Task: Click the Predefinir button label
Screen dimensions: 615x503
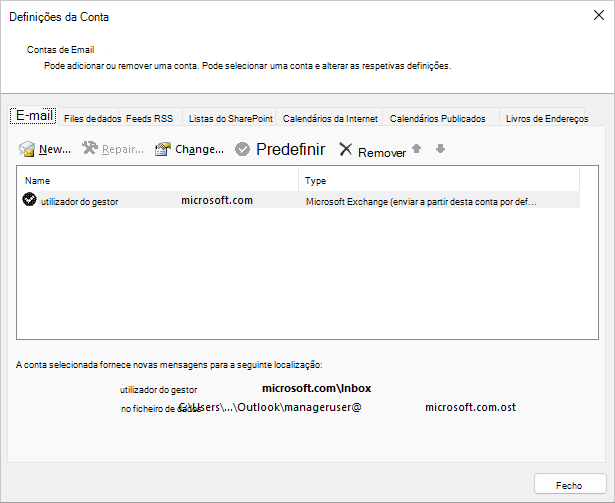Action: point(291,149)
